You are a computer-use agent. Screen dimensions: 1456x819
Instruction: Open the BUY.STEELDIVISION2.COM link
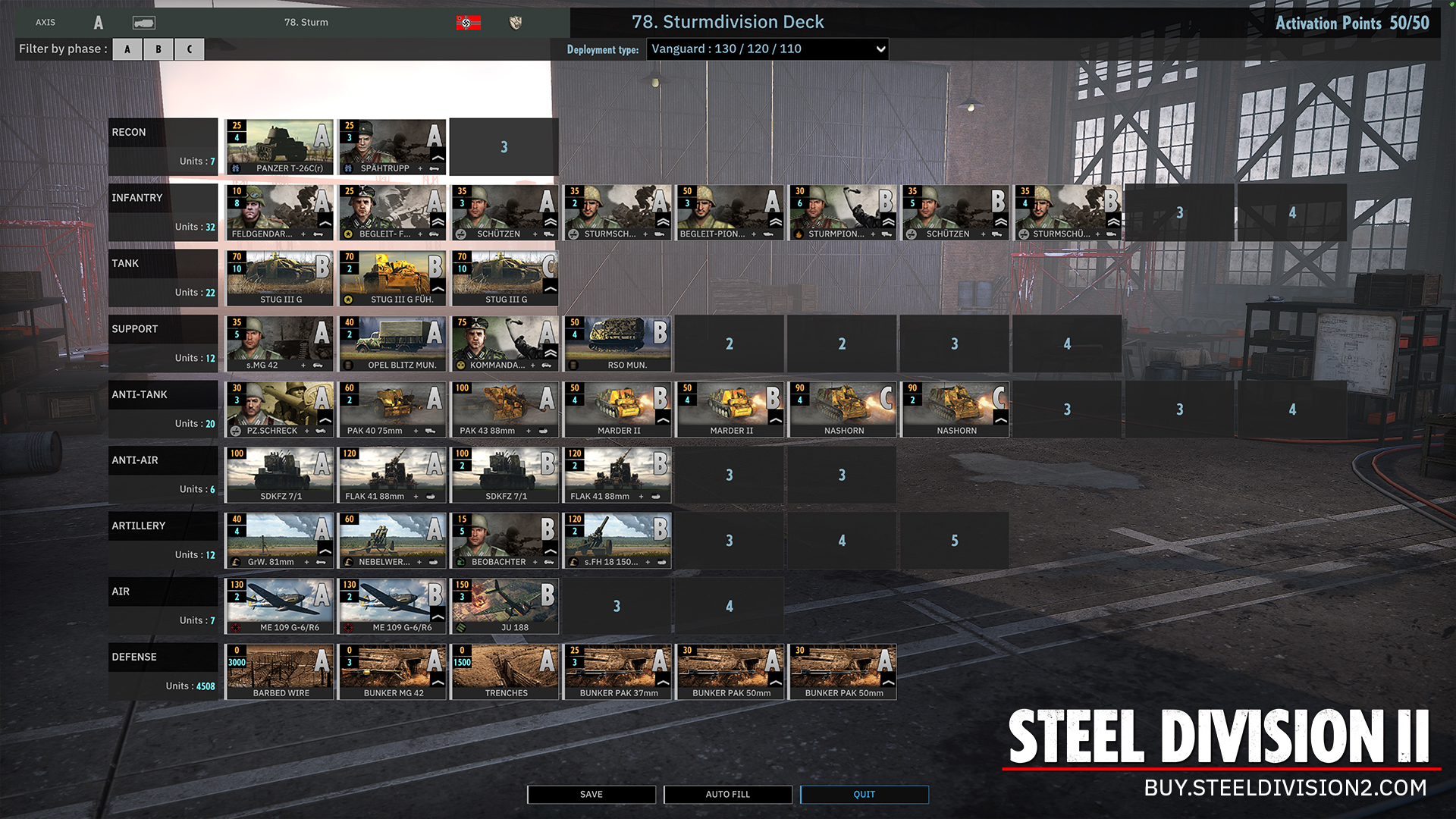pos(1285,788)
